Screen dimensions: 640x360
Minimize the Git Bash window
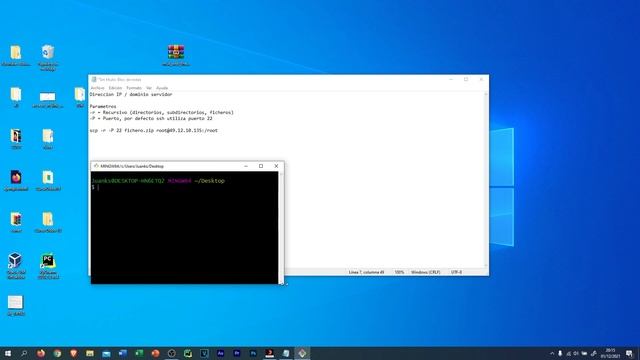[x=246, y=166]
